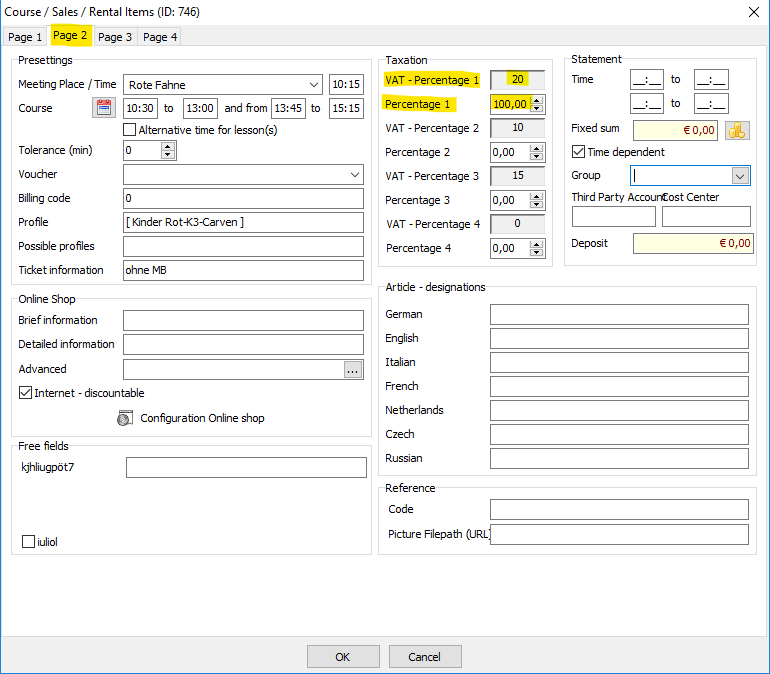Image resolution: width=770 pixels, height=674 pixels.
Task: Increase Percentage 1 spinner
Action: pyautogui.click(x=537, y=100)
